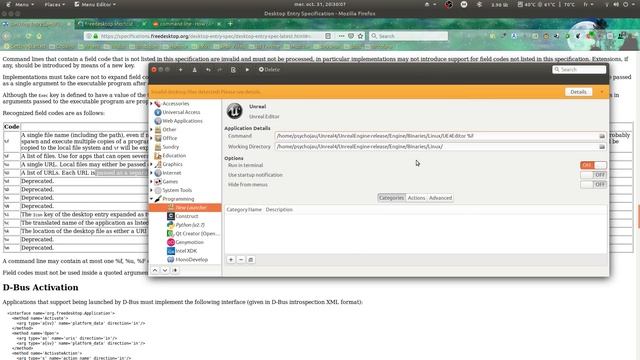Add a category with the plus button

(x=231, y=260)
